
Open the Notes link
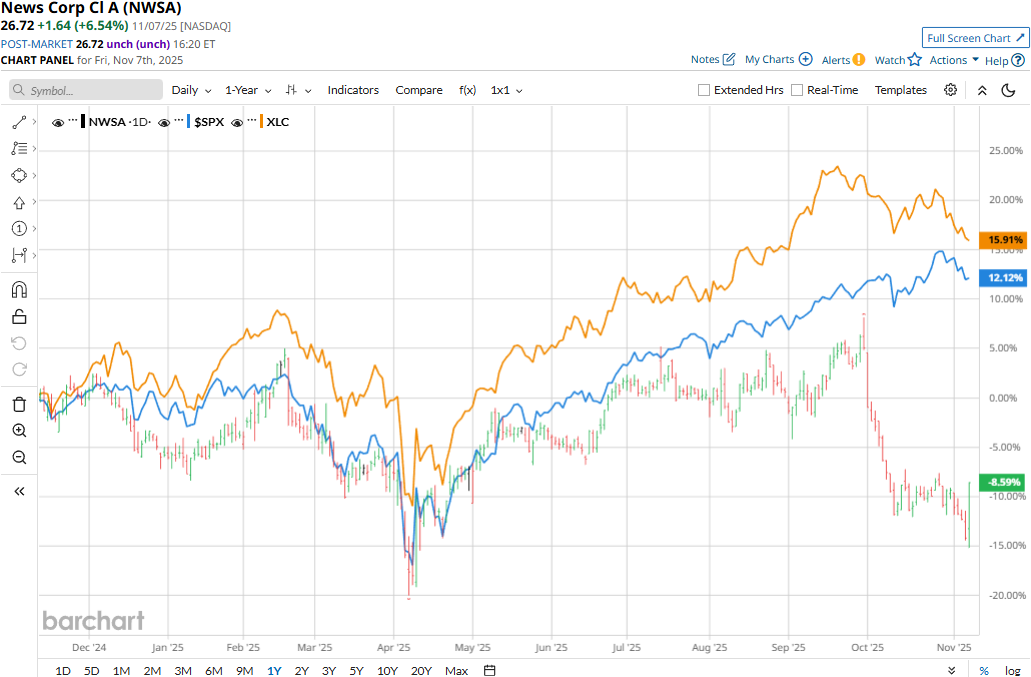pyautogui.click(x=705, y=59)
